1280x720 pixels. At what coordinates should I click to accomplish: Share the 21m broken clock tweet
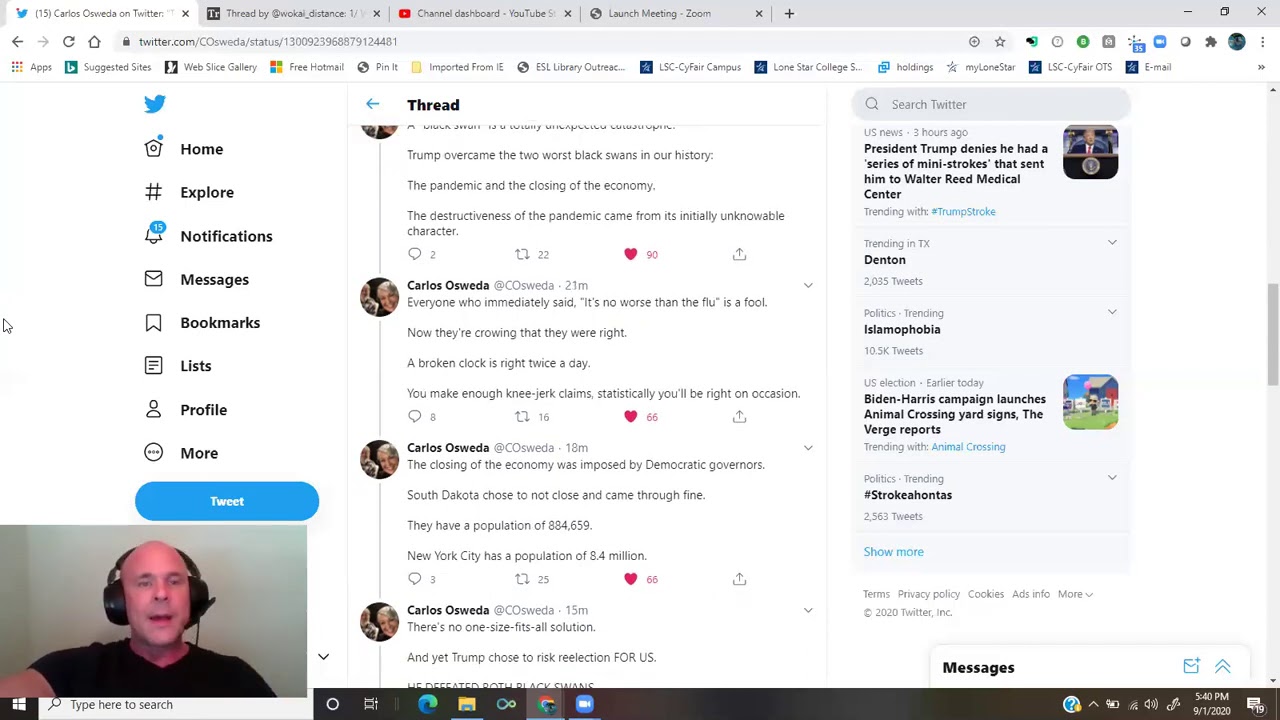pyautogui.click(x=739, y=416)
